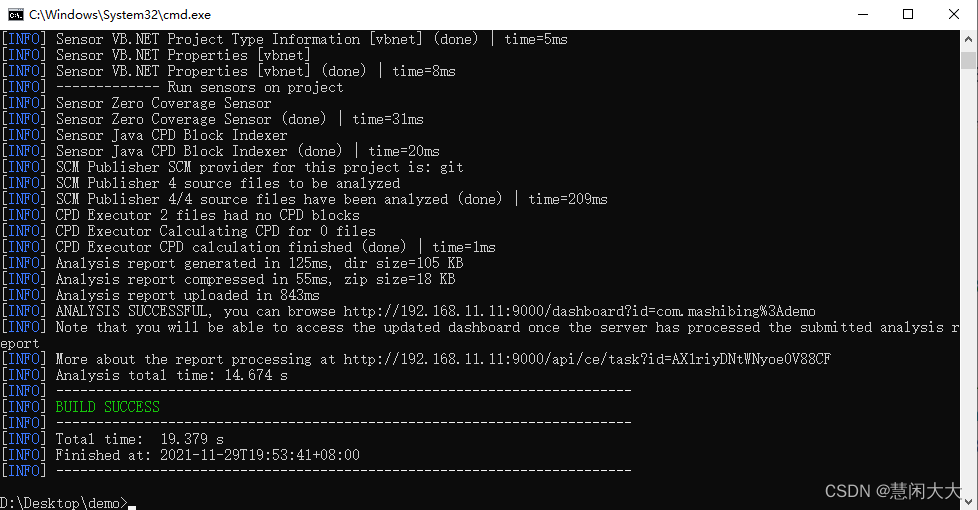
Task: Click the Analysis total time 14.674 s line
Action: [171, 375]
